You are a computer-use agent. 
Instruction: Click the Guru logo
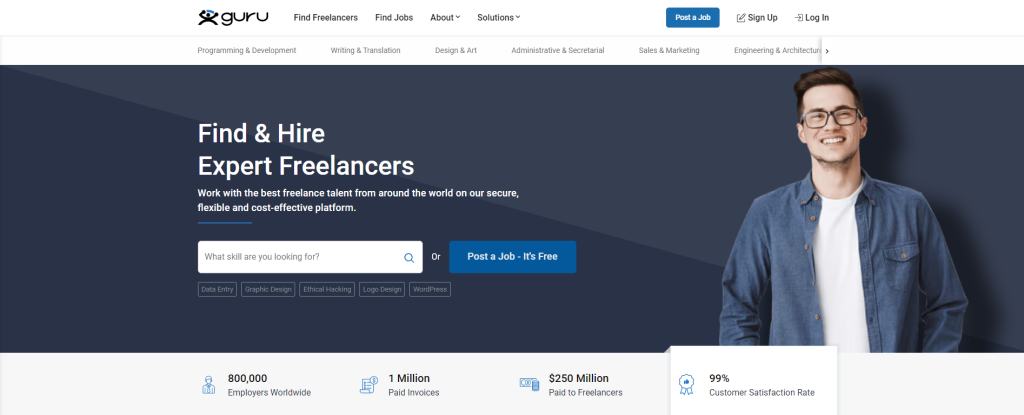[233, 17]
